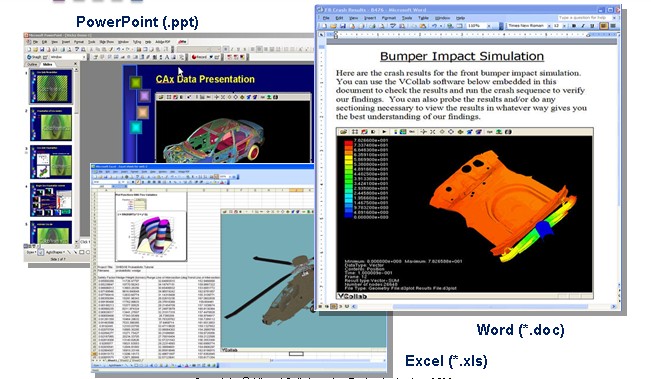Select the second slide thumbnail in PowerPoint

click(x=51, y=125)
